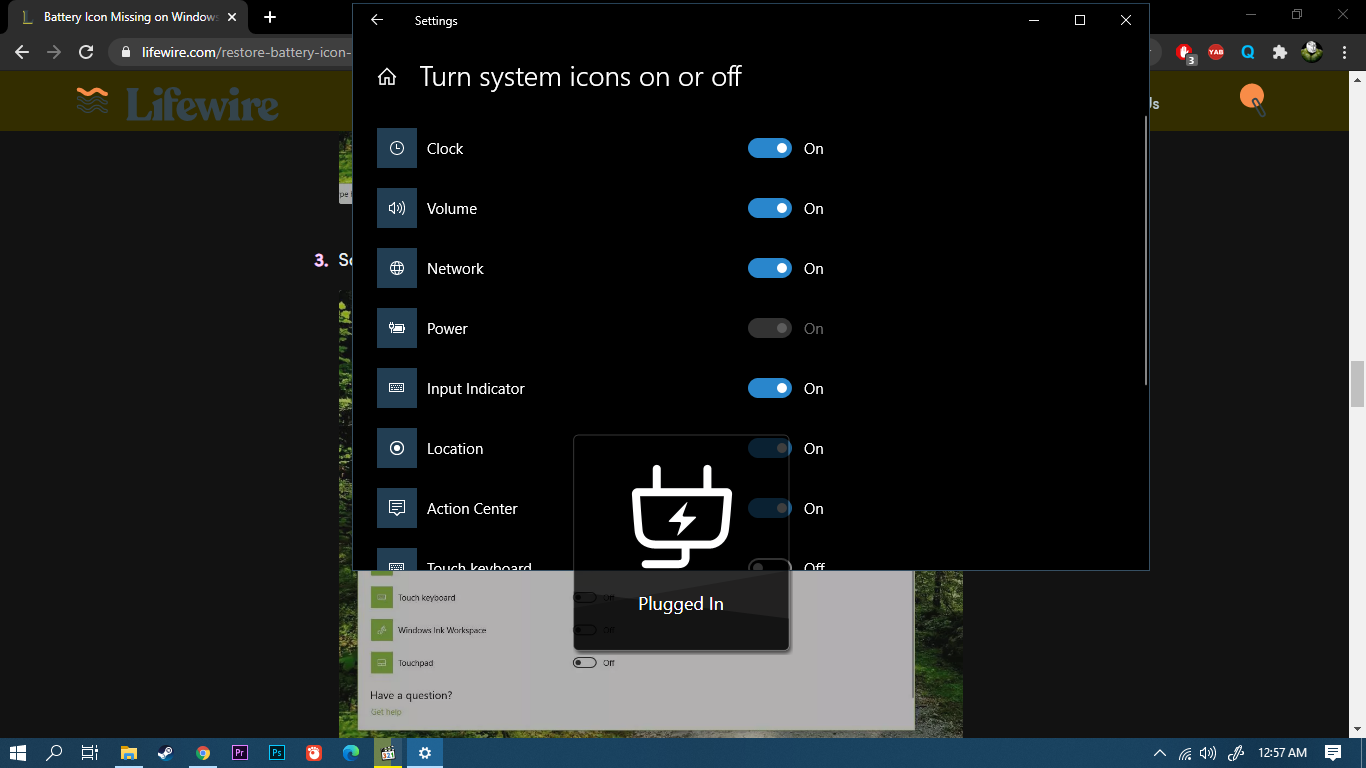Toggle the Clock system icon switch
Image resolution: width=1366 pixels, height=768 pixels.
pyautogui.click(x=770, y=148)
